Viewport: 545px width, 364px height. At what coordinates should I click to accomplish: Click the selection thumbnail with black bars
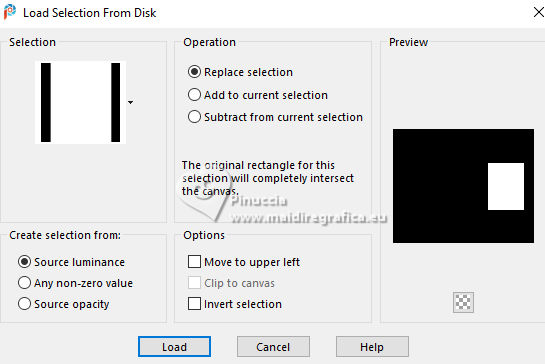click(80, 102)
